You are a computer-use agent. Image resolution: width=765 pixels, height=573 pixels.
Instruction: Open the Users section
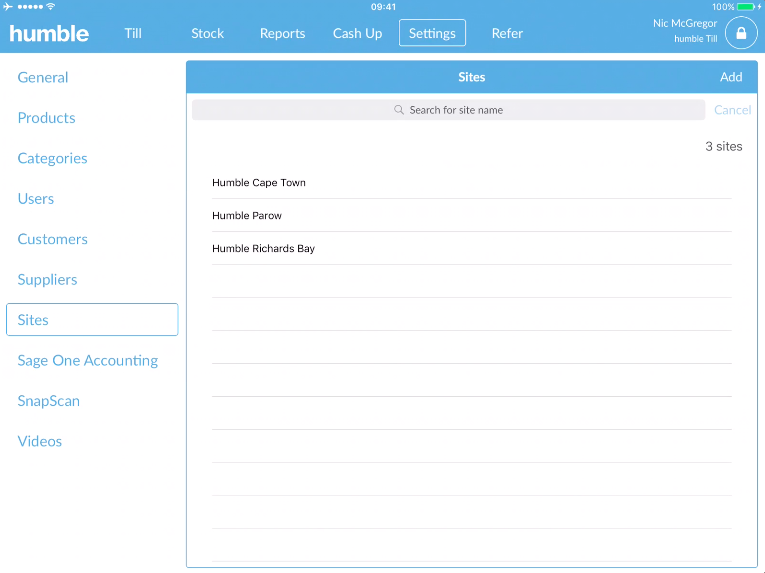click(36, 199)
